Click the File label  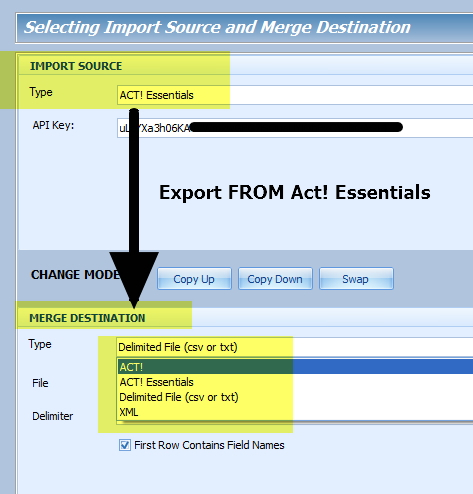pyautogui.click(x=40, y=383)
